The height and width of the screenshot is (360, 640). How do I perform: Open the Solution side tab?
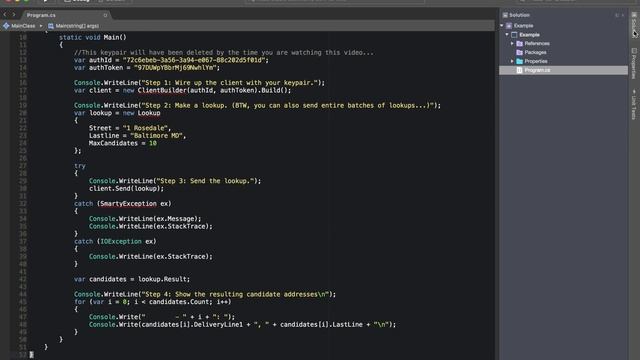pyautogui.click(x=634, y=24)
